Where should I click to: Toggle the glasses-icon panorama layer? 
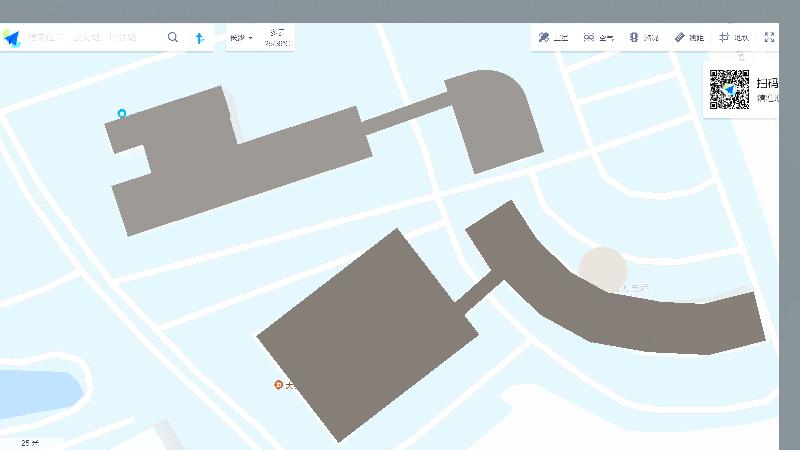(598, 38)
